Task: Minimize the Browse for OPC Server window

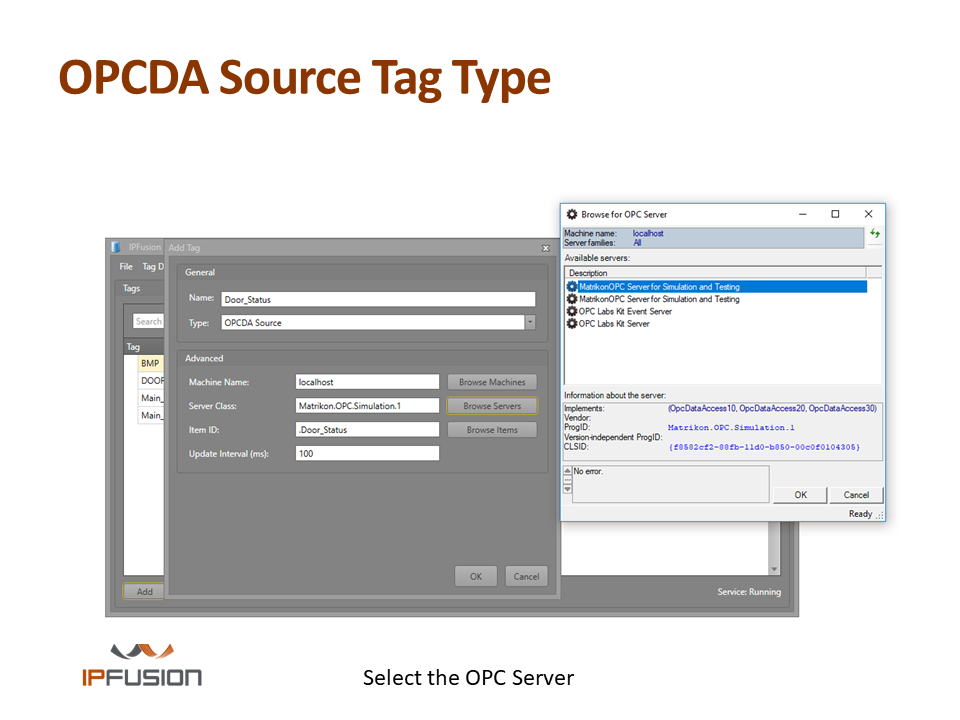Action: (x=803, y=214)
